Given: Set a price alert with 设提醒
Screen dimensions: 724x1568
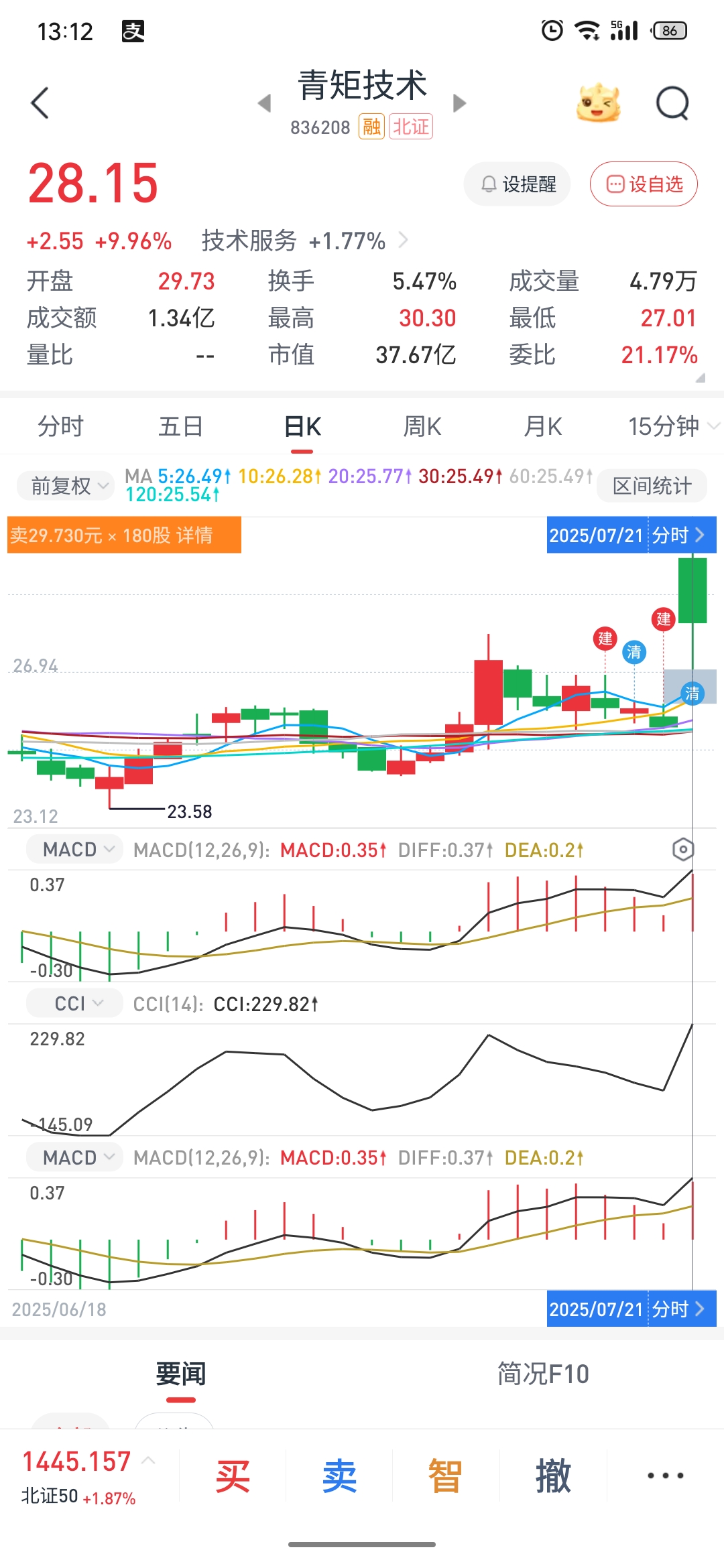Looking at the screenshot, I should pos(517,184).
